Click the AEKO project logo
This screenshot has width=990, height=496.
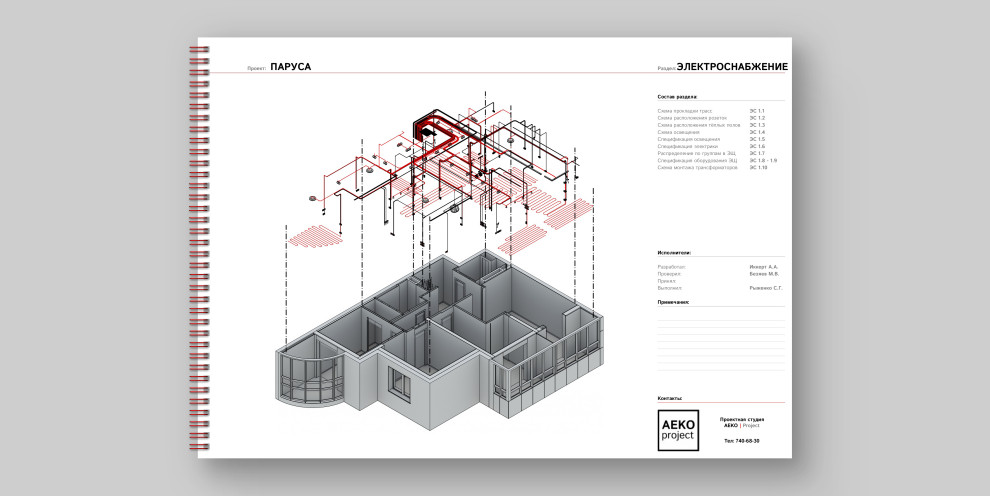pos(677,431)
